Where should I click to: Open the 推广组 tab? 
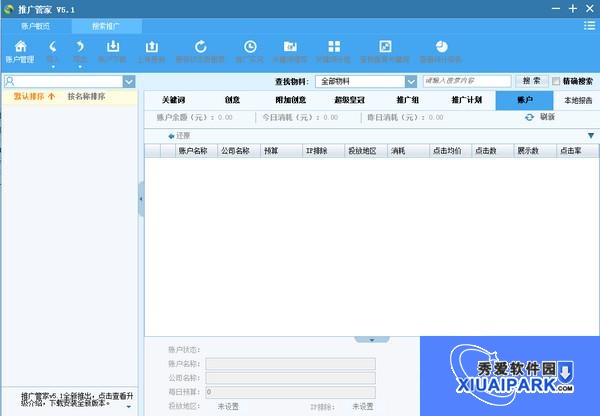coord(408,100)
